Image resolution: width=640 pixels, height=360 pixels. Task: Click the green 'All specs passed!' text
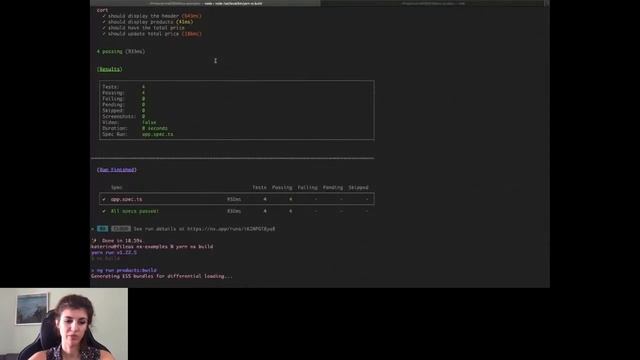[135, 211]
